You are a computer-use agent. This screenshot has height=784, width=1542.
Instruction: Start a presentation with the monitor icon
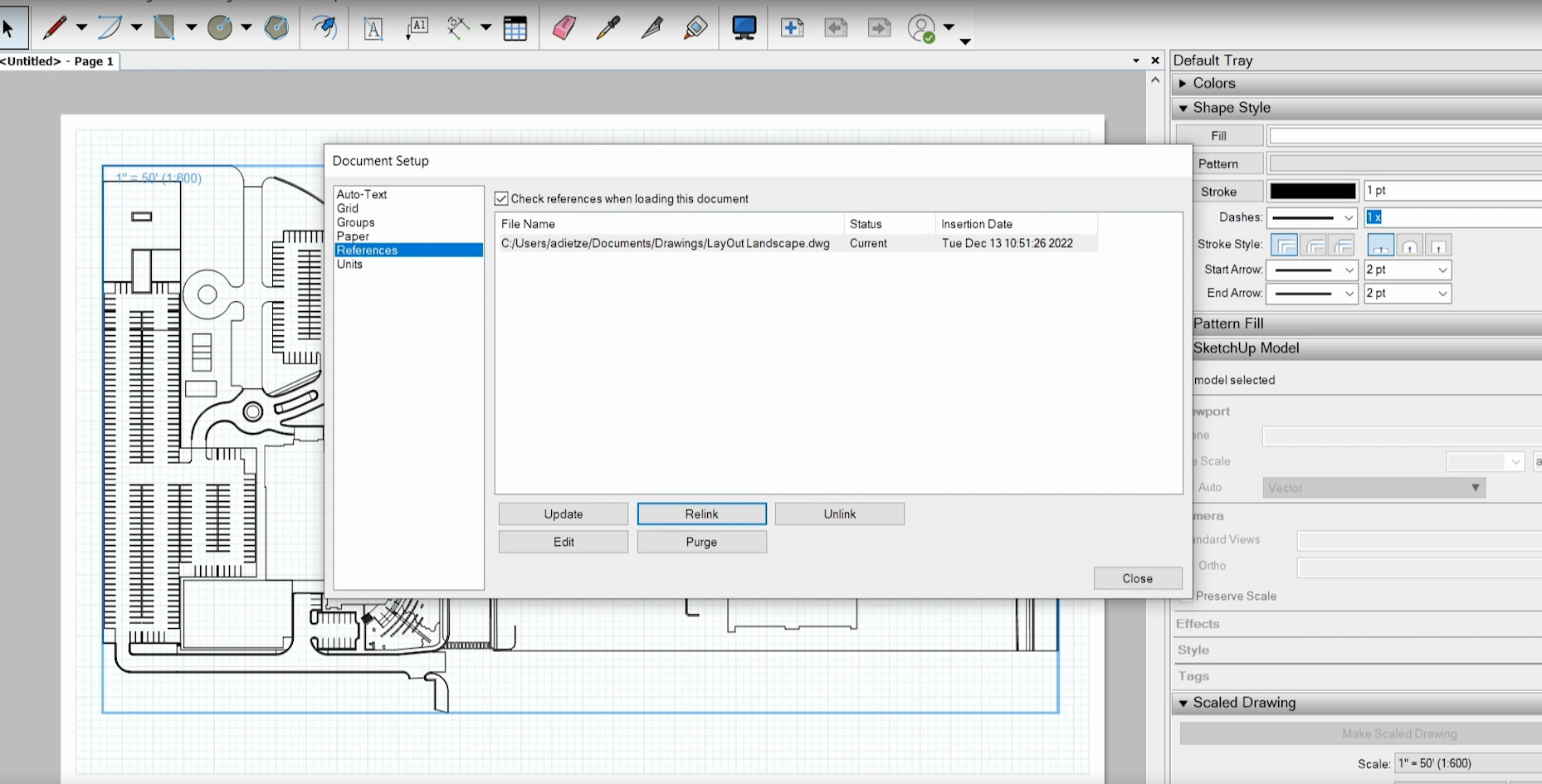coord(744,27)
